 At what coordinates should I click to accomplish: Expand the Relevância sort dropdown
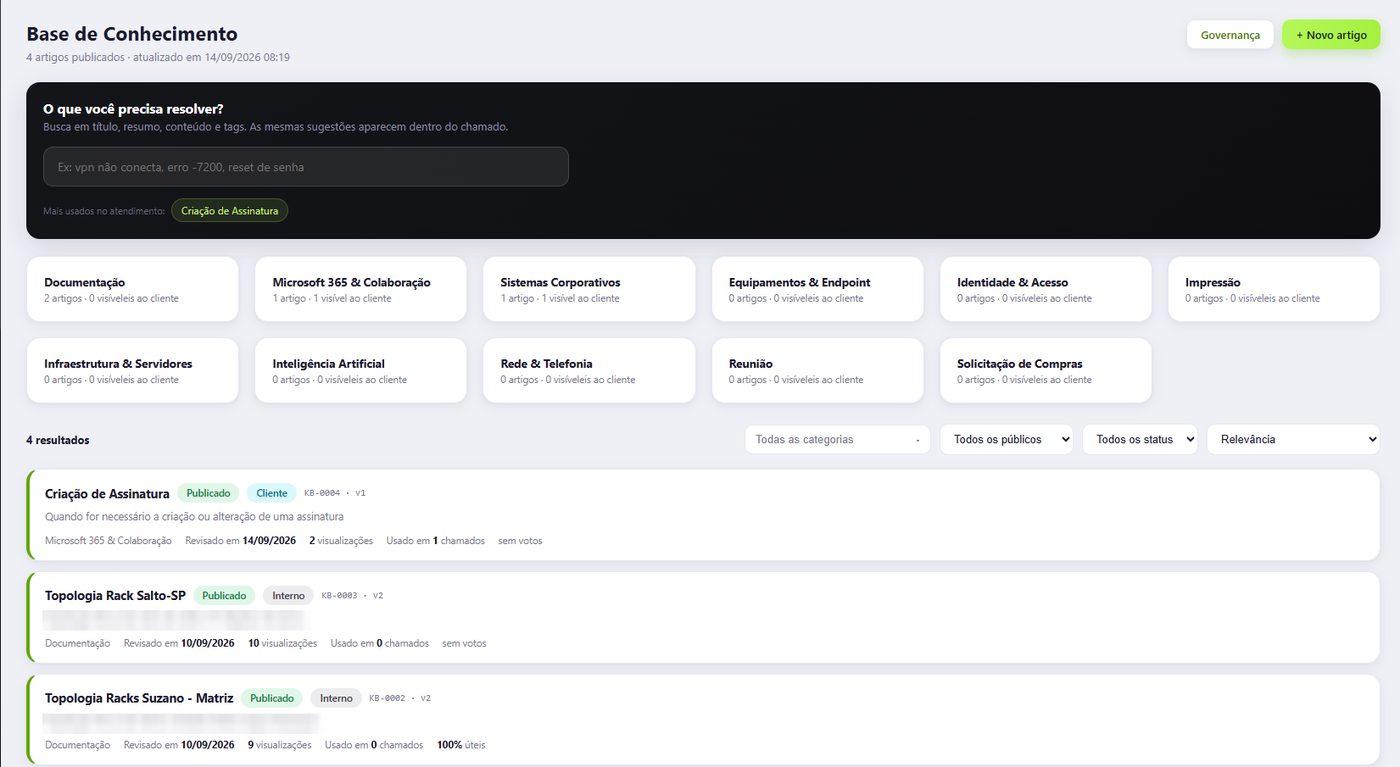1293,439
